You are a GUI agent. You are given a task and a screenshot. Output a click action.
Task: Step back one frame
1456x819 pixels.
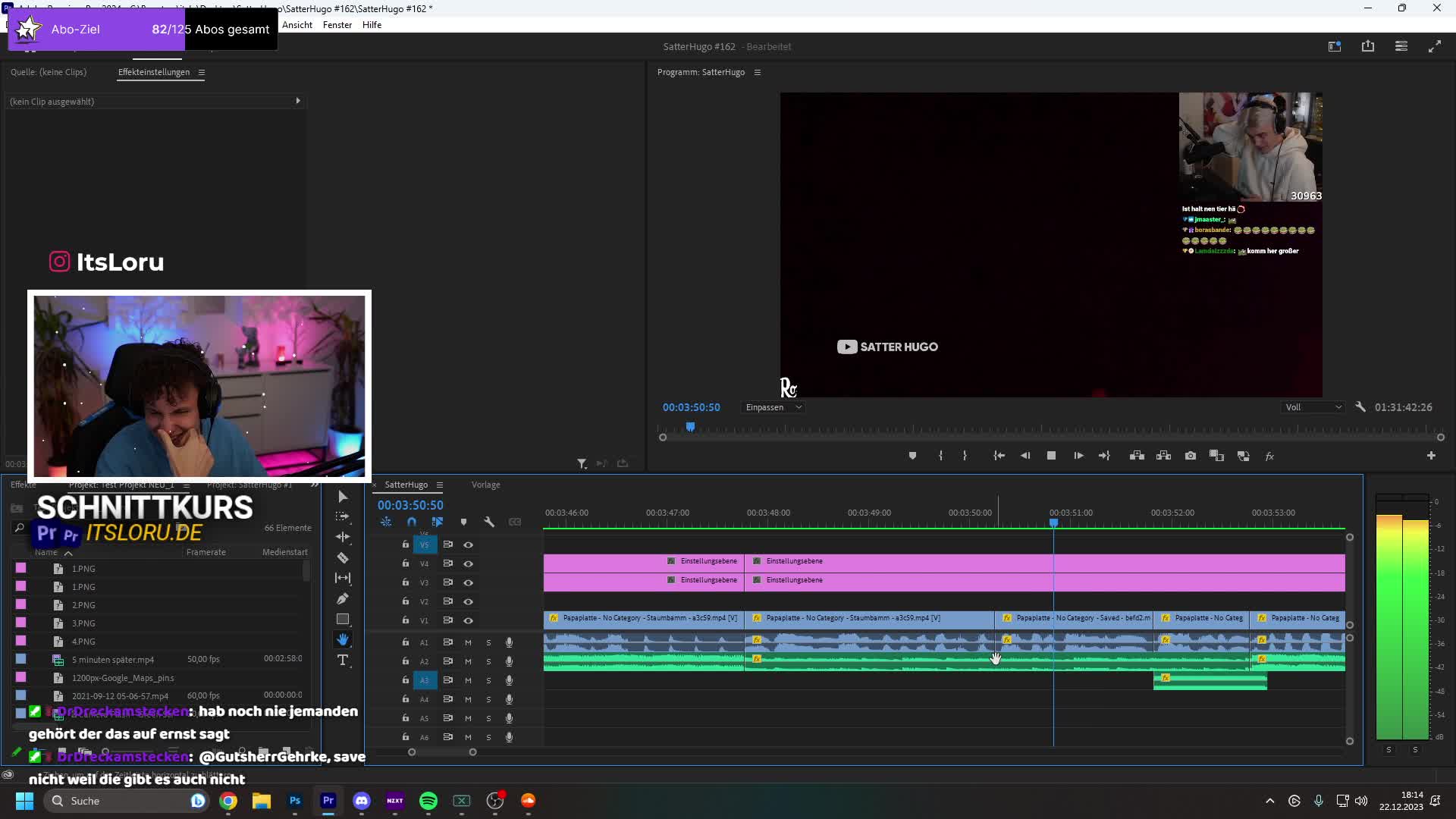1025,456
